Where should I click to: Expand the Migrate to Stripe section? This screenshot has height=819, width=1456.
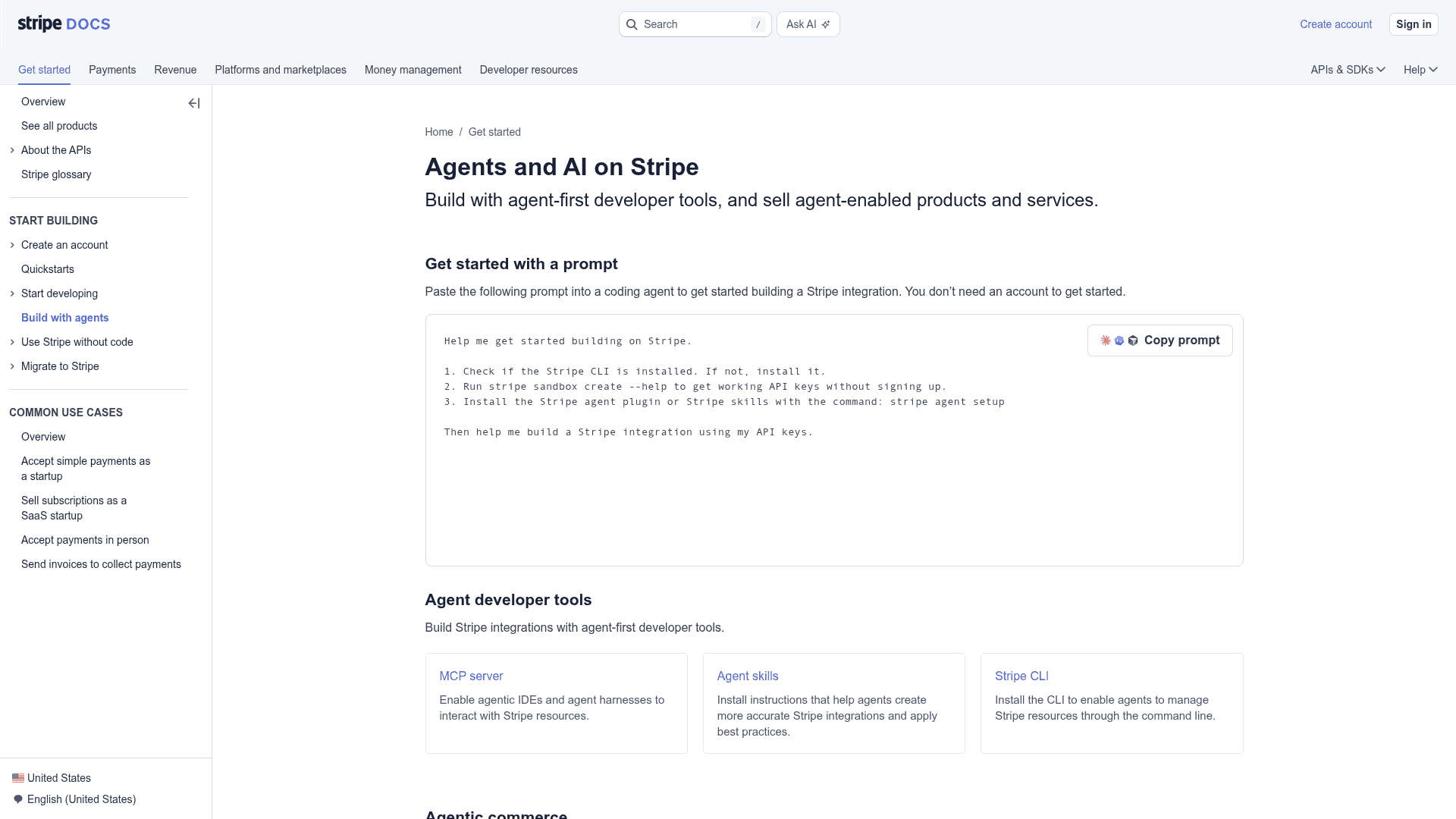[x=12, y=366]
